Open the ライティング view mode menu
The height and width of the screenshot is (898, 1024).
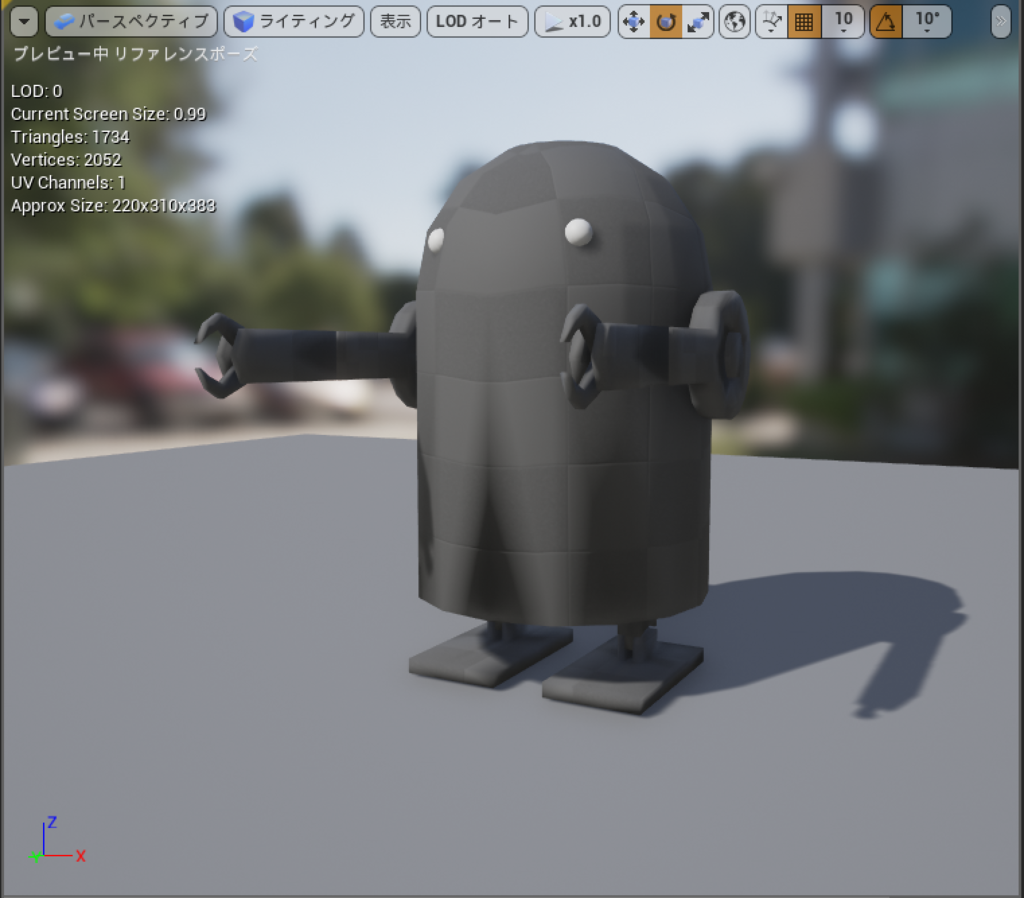tap(294, 22)
